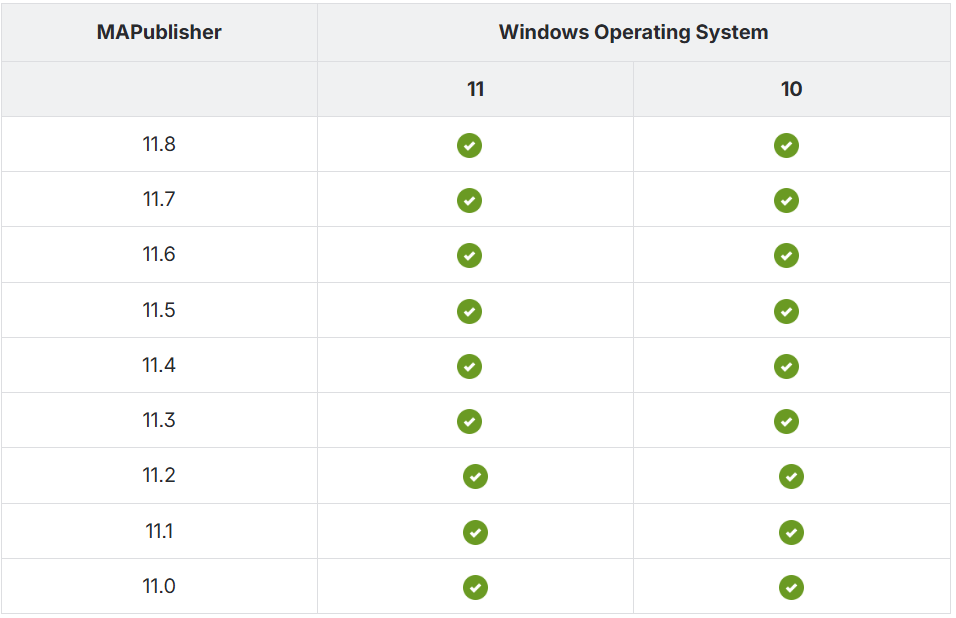Select the MAPublisher version 11.8 cell
The image size is (956, 618).
pyautogui.click(x=159, y=144)
